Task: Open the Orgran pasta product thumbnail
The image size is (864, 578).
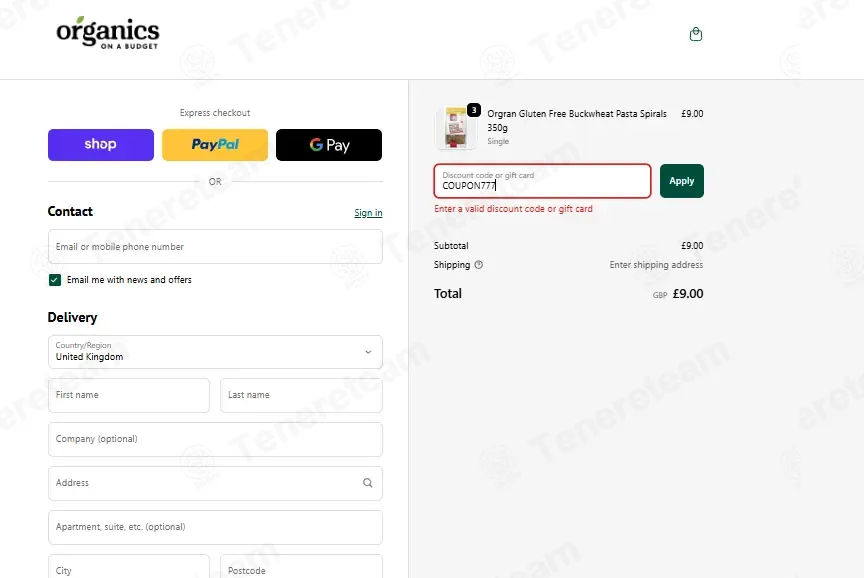Action: click(456, 128)
